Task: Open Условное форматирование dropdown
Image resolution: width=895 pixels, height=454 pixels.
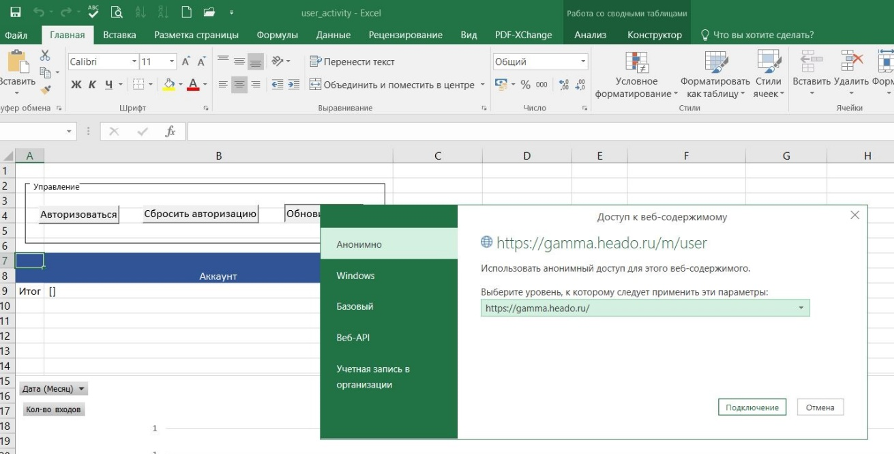Action: coord(636,74)
